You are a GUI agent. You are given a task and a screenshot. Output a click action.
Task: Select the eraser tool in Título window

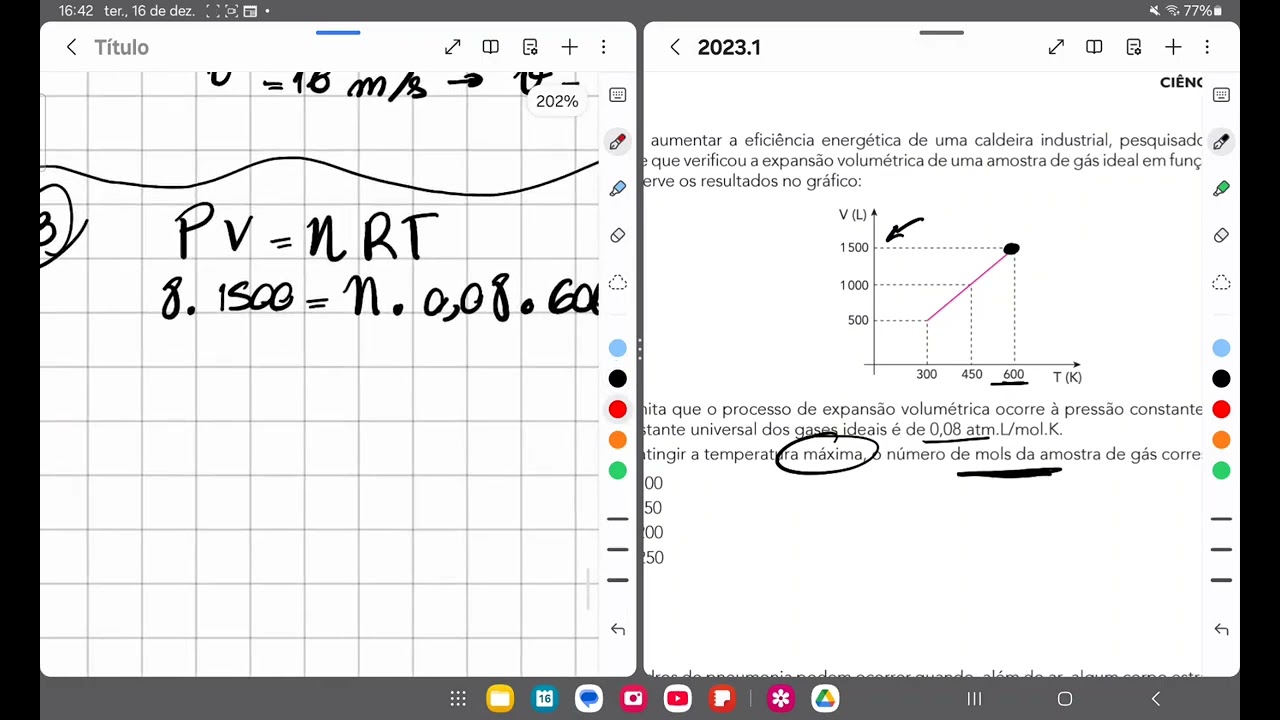point(618,236)
